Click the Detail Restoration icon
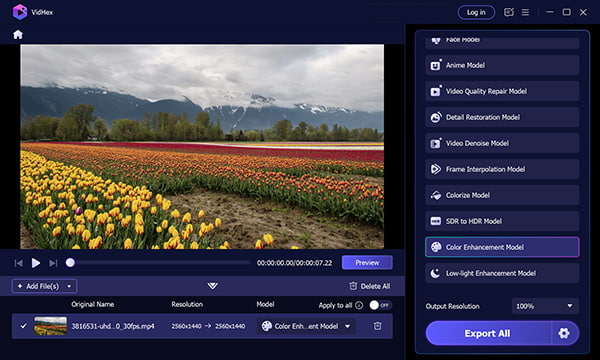 tap(435, 117)
